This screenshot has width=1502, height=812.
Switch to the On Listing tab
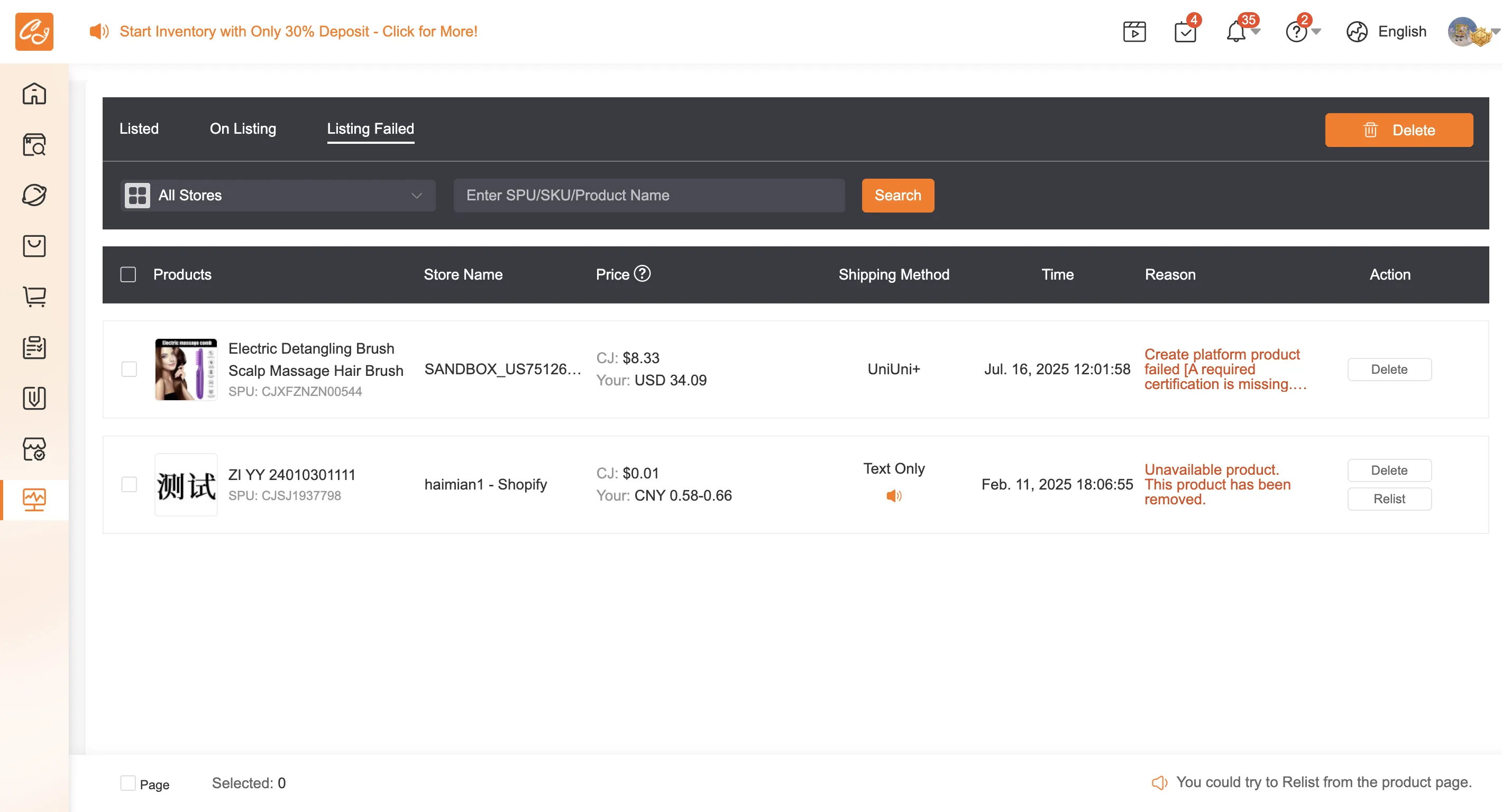coord(243,128)
